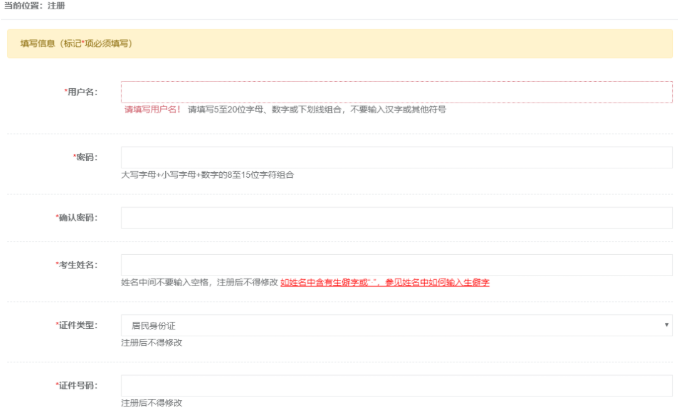Click the 当前位置：注册 breadcrumb text
Screen dimensions: 680x418
(x=34, y=6)
